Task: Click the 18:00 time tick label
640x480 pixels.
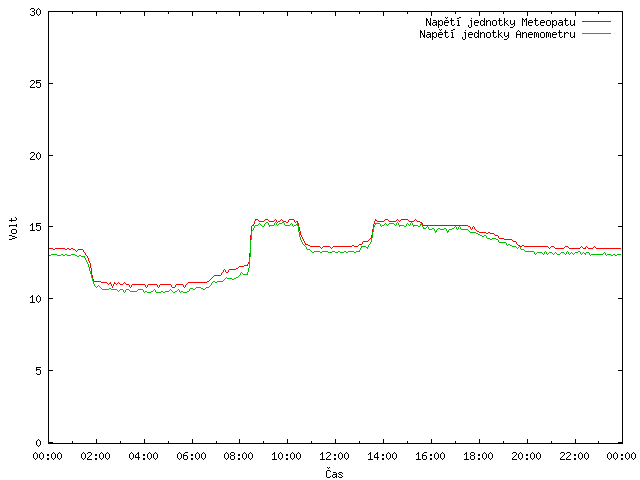Action: pyautogui.click(x=478, y=456)
